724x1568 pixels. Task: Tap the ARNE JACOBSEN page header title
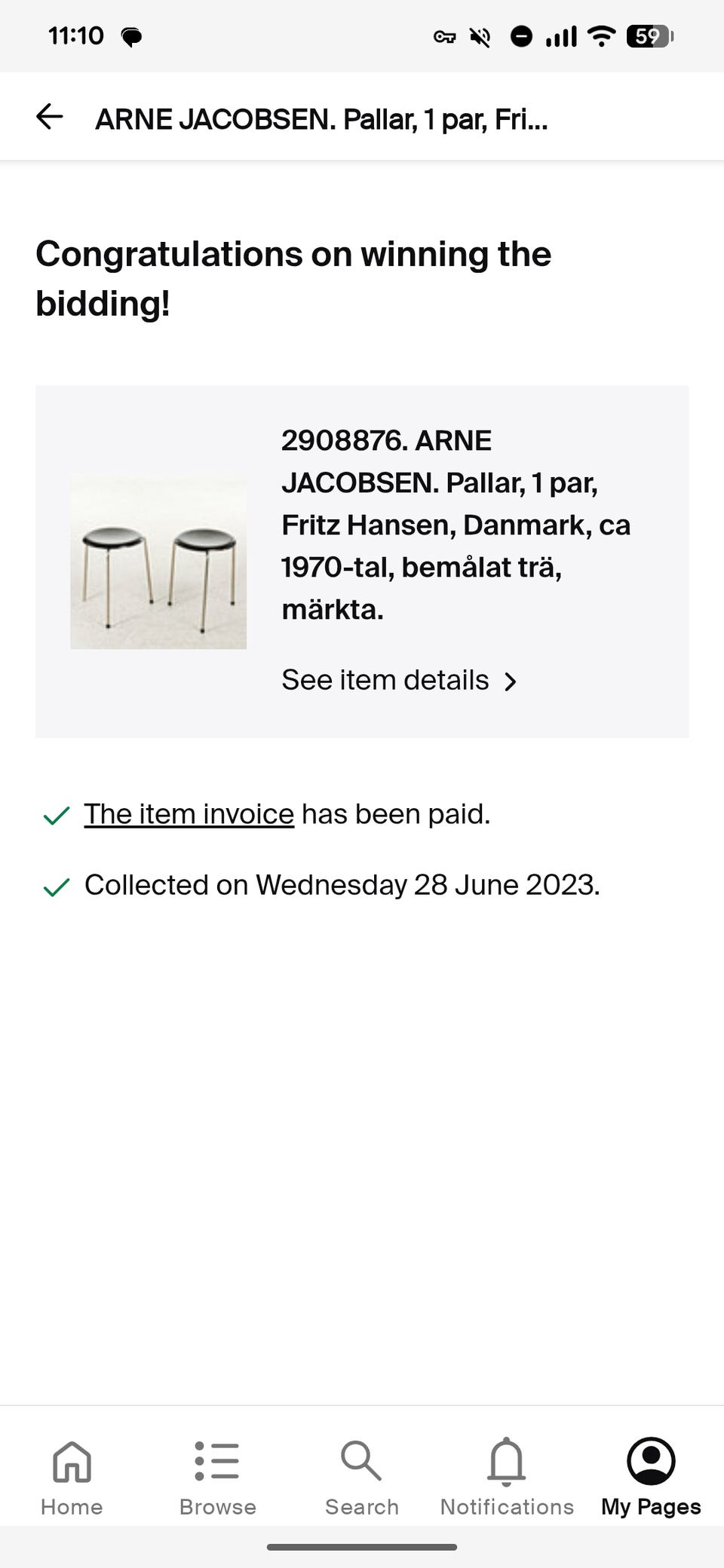click(x=321, y=119)
